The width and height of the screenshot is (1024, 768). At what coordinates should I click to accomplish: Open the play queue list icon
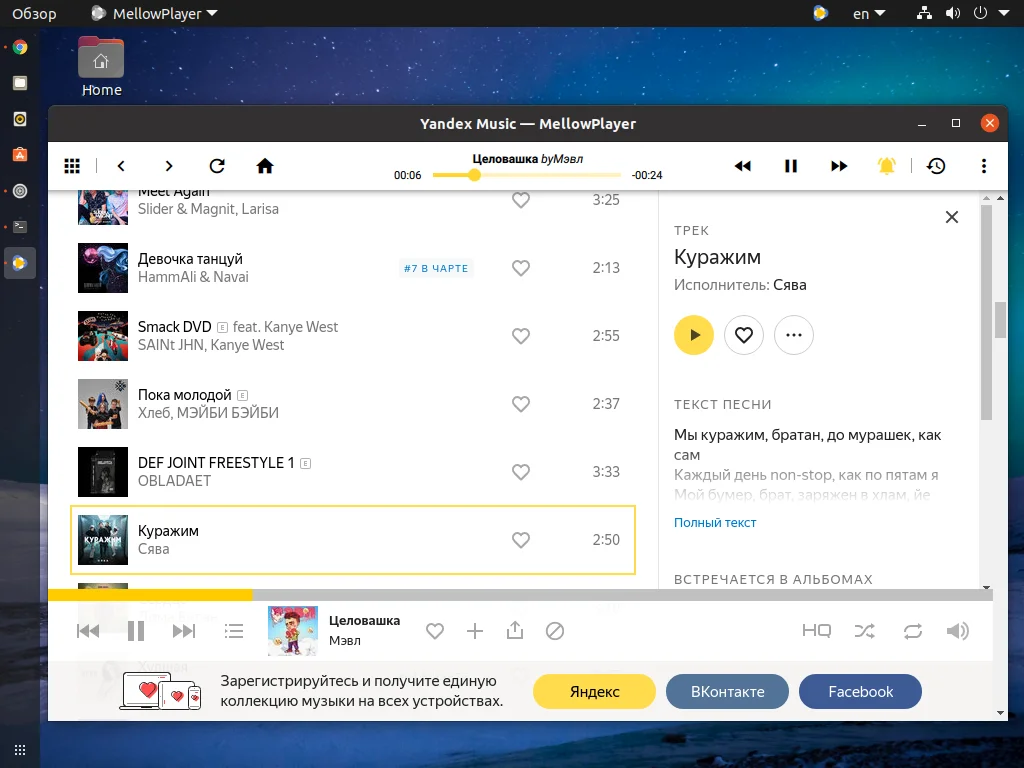pyautogui.click(x=234, y=631)
